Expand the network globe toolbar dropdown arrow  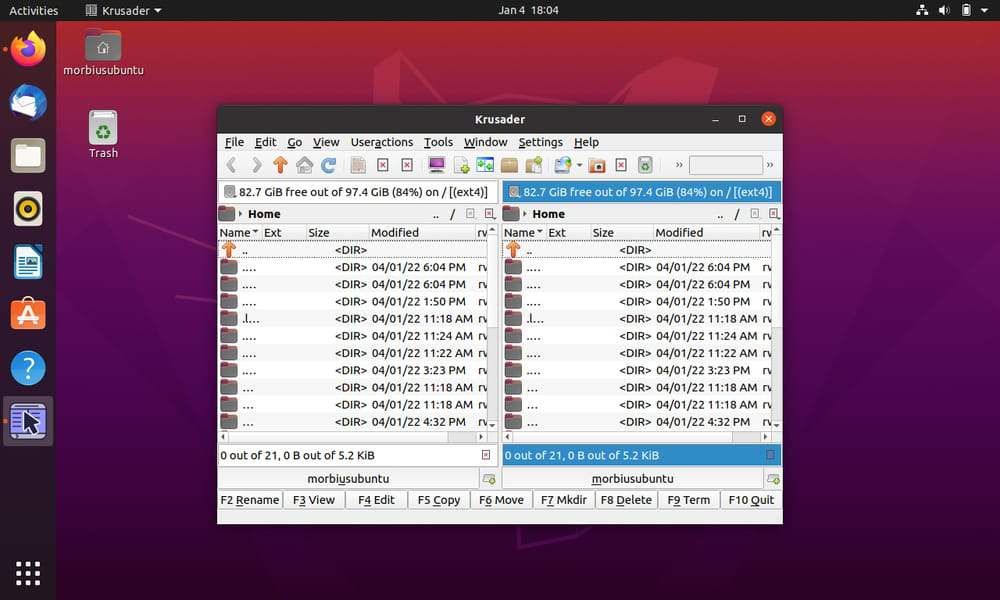tap(578, 165)
